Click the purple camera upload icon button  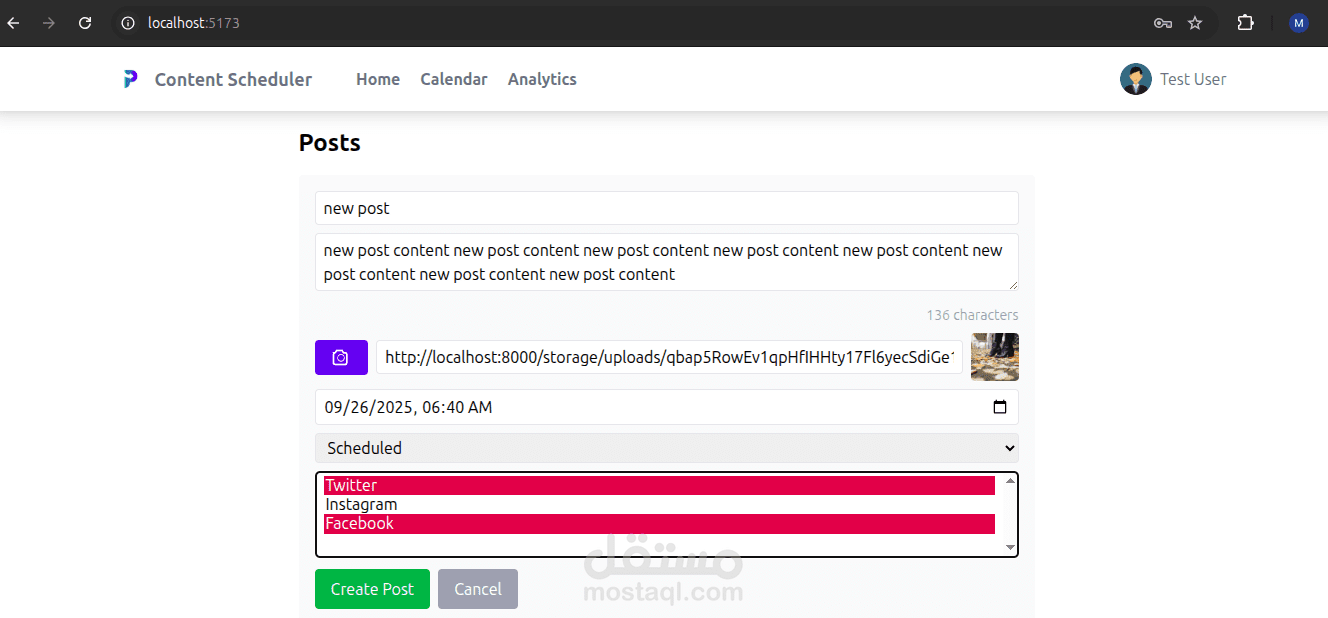[x=341, y=357]
